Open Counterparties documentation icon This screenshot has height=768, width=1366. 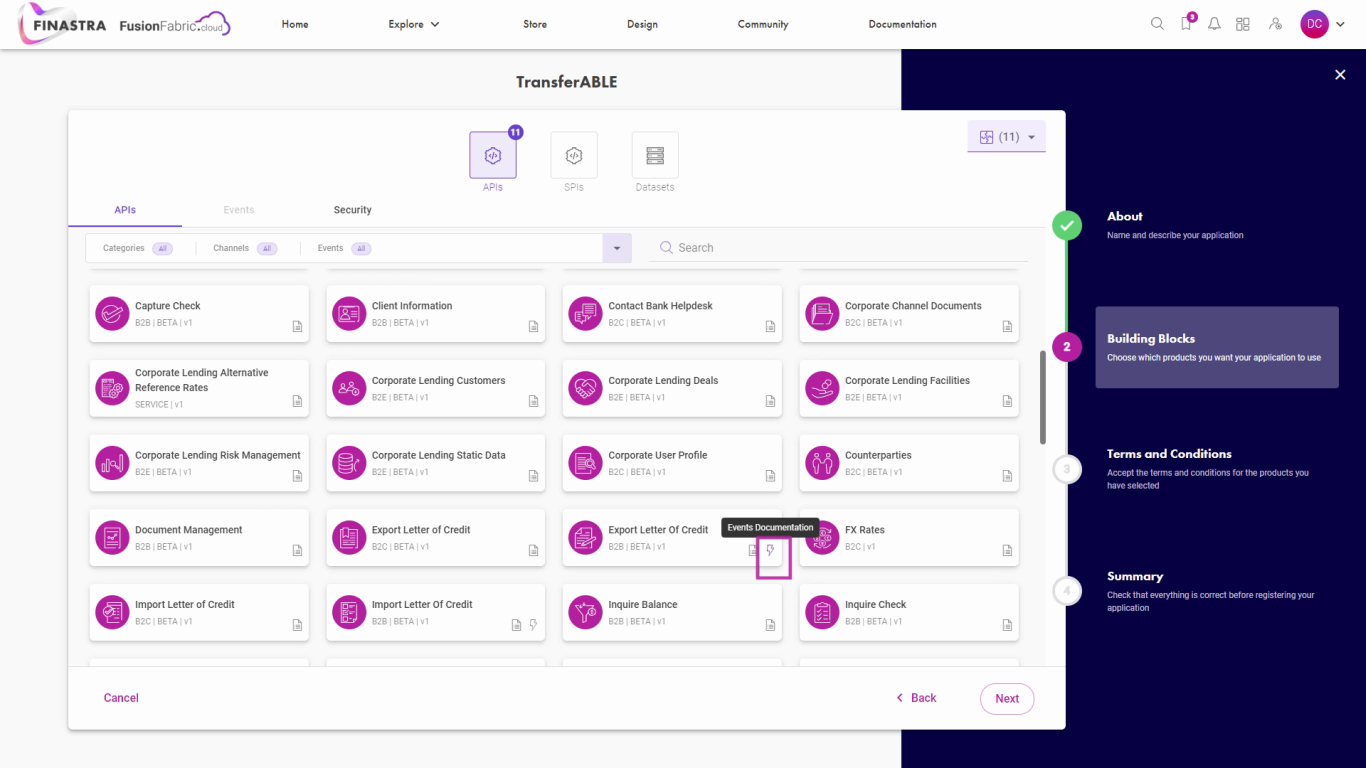point(1007,476)
